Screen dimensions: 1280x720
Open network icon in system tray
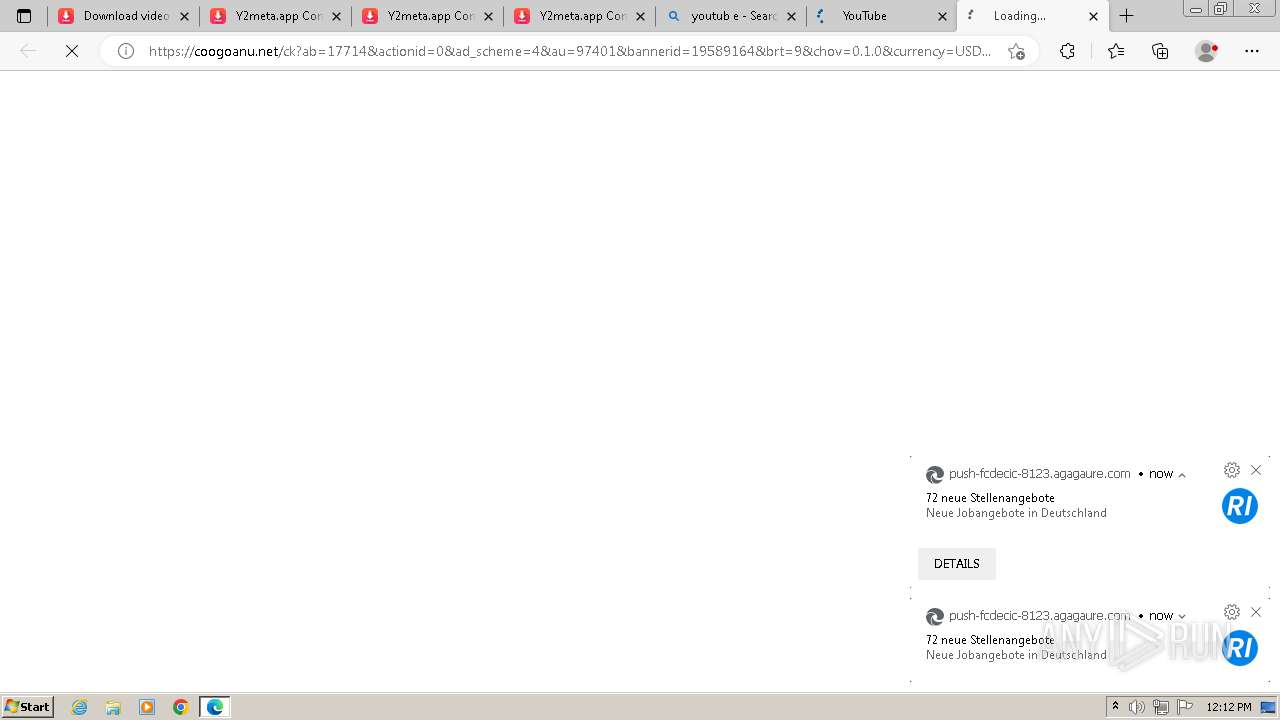(x=1161, y=707)
